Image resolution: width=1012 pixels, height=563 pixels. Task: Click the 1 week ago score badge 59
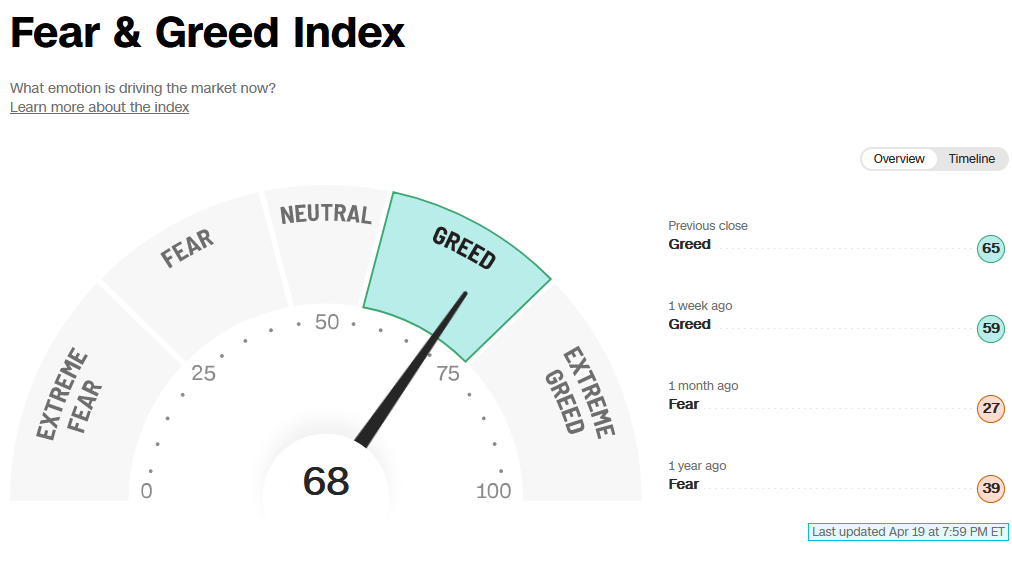[991, 329]
